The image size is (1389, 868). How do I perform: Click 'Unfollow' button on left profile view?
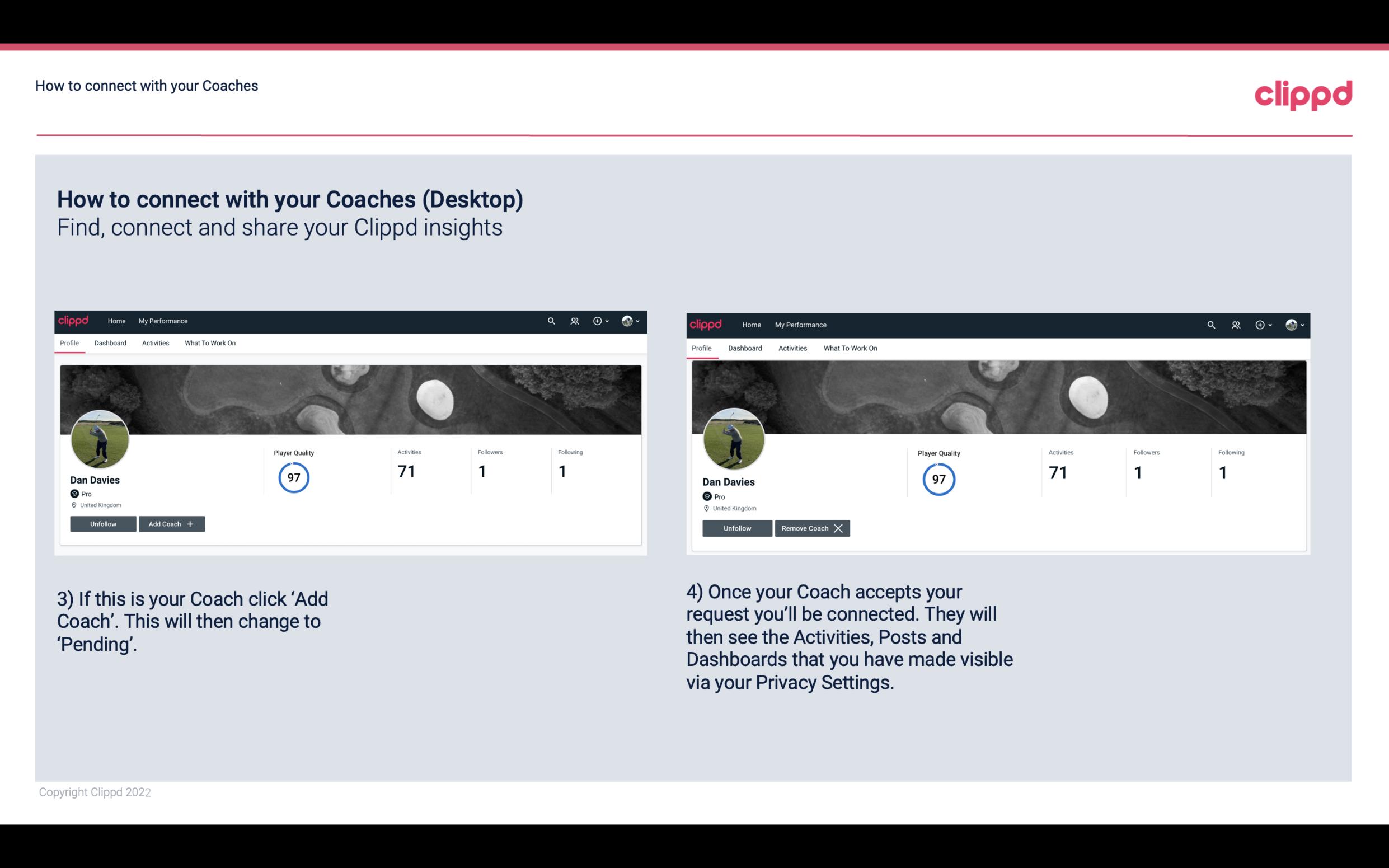coord(103,523)
